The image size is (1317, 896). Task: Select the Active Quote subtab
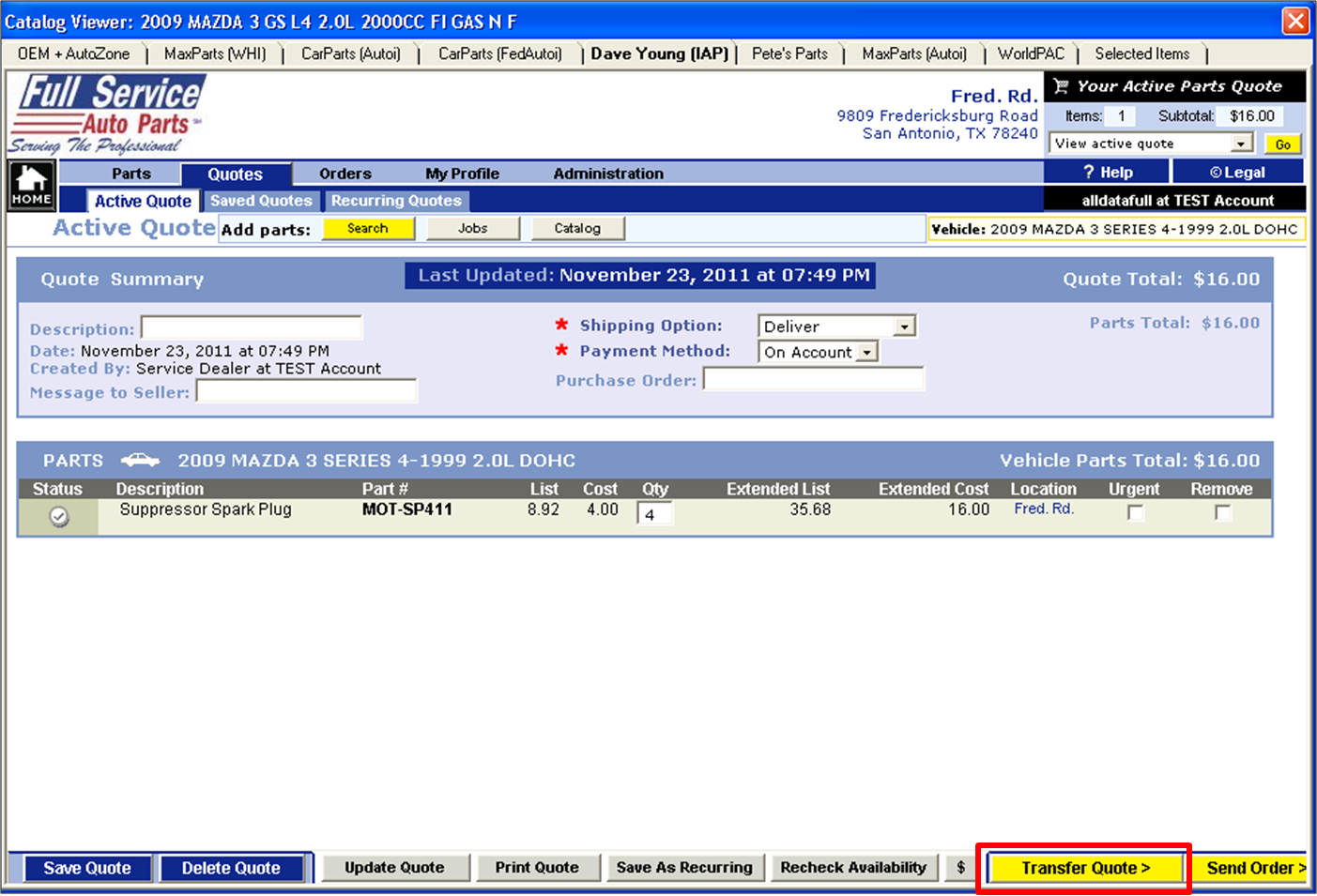pyautogui.click(x=143, y=201)
